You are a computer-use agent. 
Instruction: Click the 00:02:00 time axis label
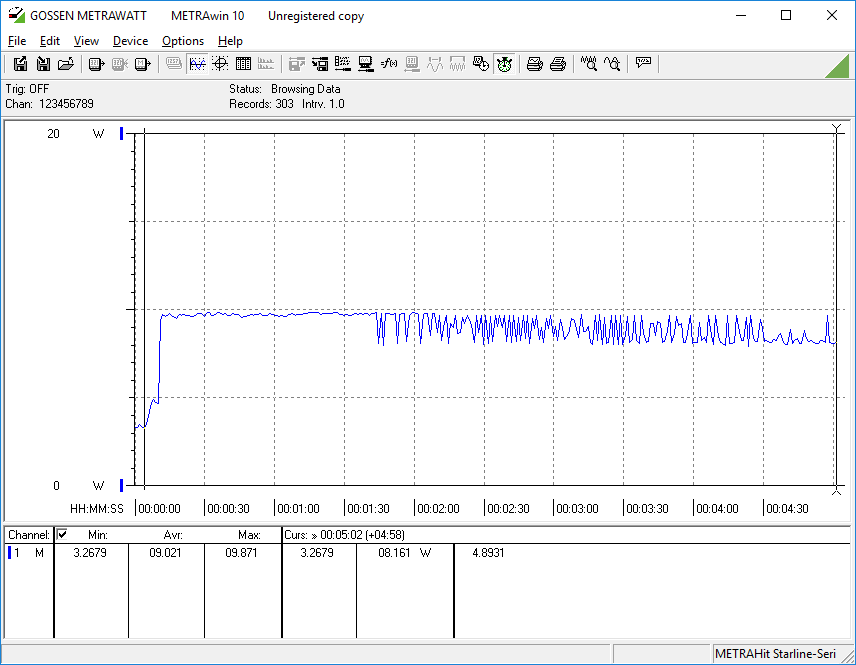coord(437,509)
